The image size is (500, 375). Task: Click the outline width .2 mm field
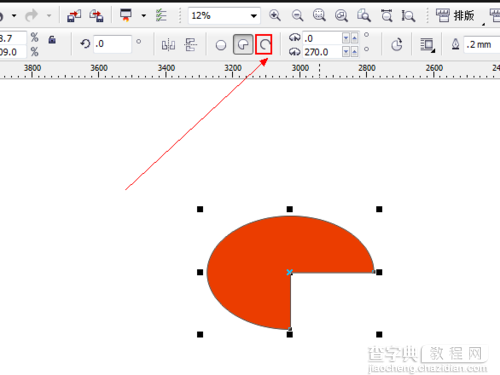(482, 44)
